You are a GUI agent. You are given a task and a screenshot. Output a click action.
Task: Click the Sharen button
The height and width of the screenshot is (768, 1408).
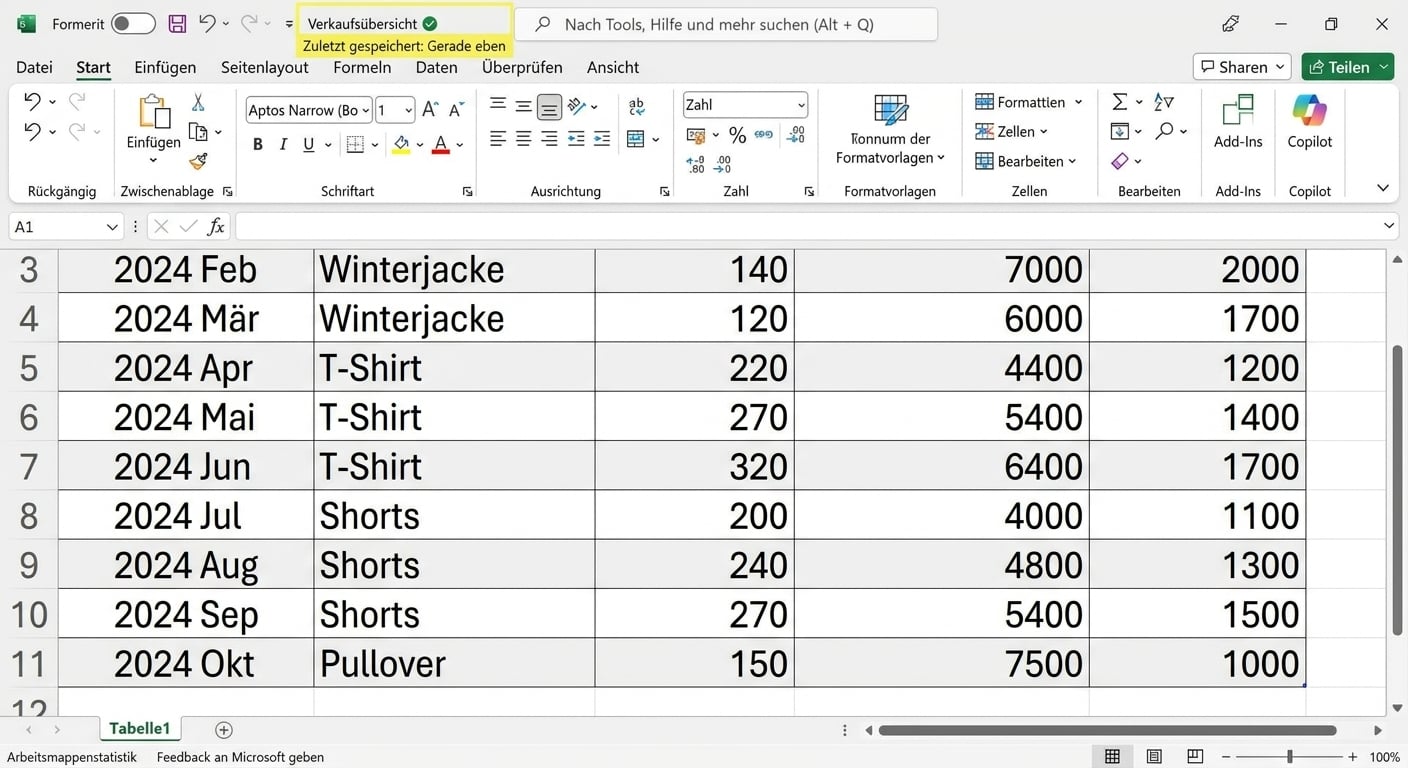coord(1242,67)
